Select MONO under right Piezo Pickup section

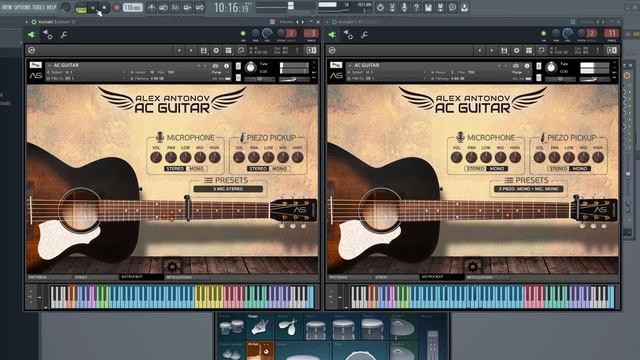pos(580,168)
